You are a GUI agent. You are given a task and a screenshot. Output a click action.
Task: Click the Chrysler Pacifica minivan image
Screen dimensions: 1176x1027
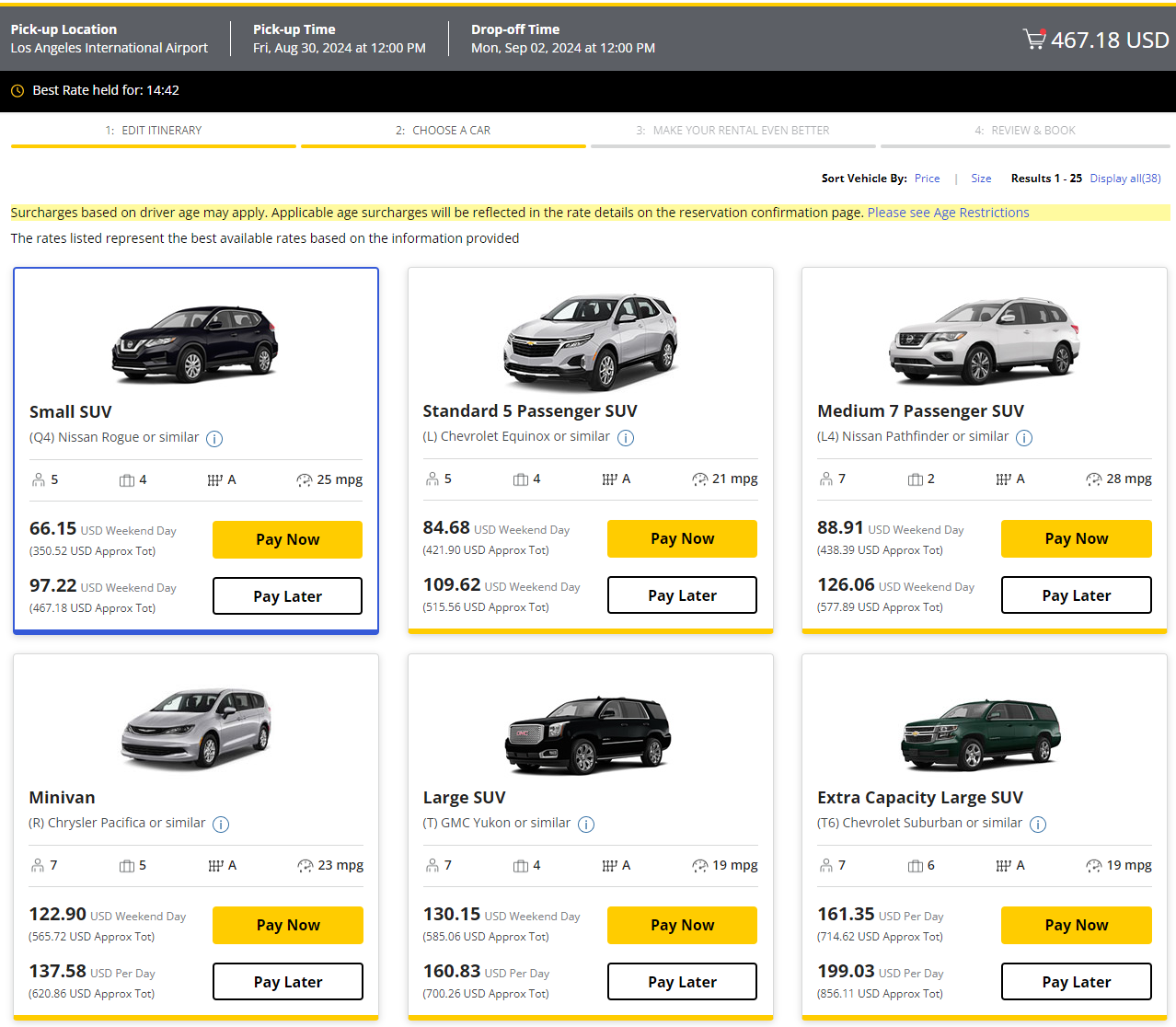(x=196, y=728)
